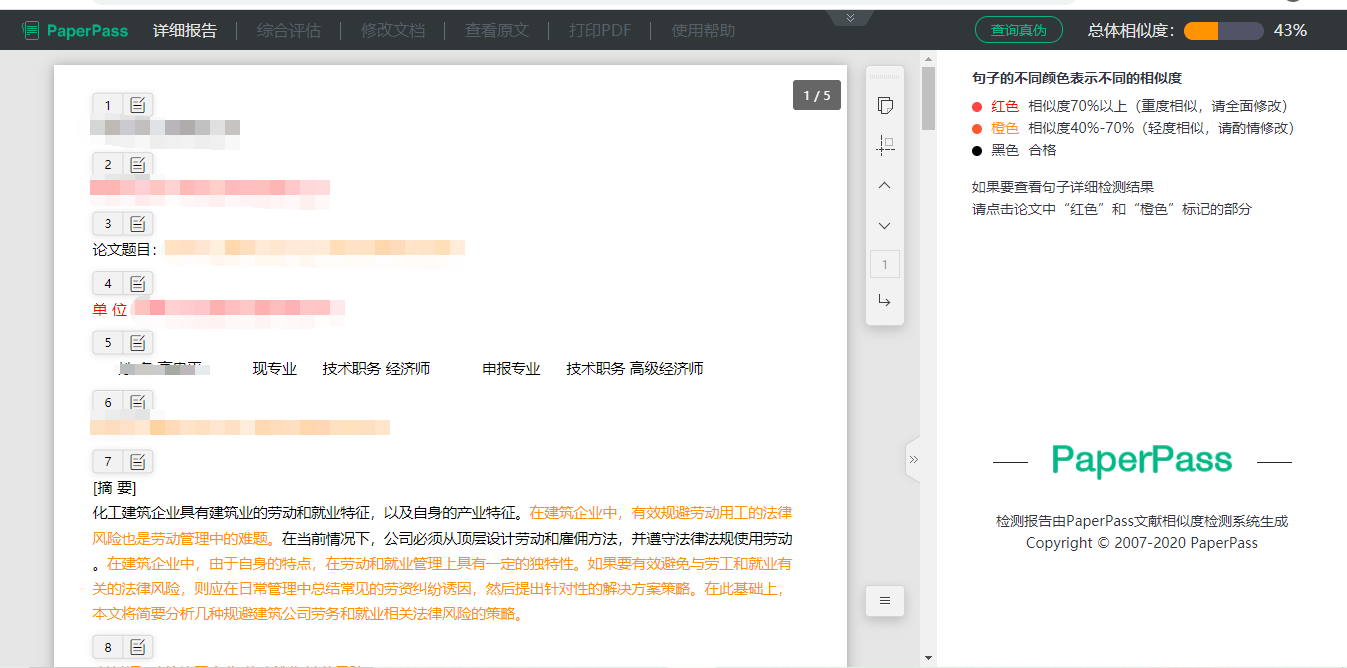The height and width of the screenshot is (668, 1347).
Task: Click the edit note icon for paragraph 4
Action: [x=138, y=283]
